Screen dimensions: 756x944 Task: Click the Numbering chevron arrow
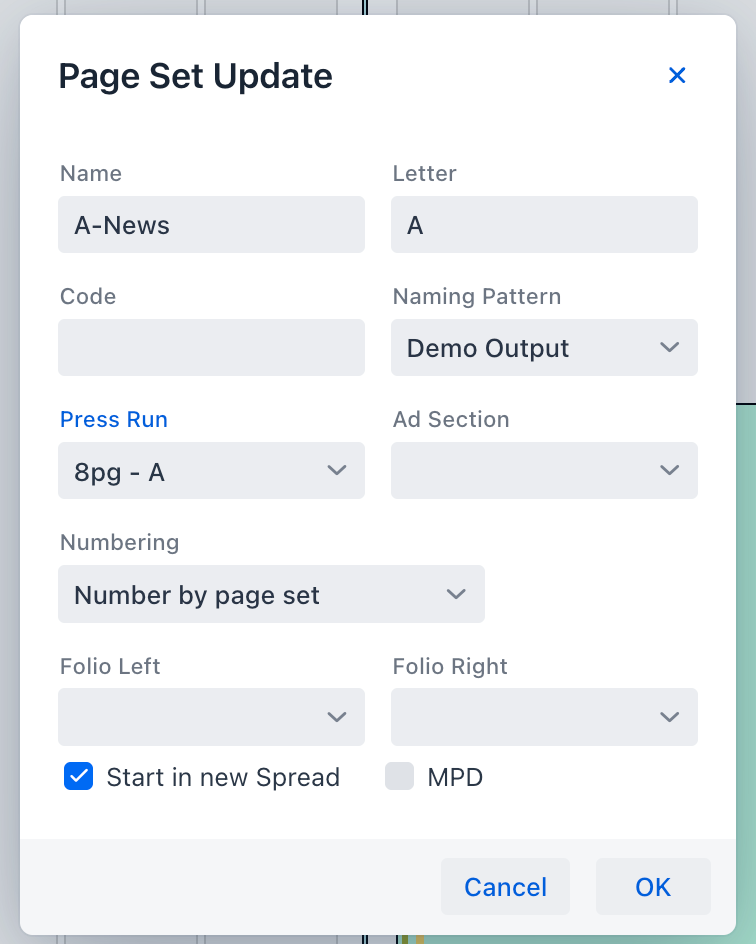point(456,594)
